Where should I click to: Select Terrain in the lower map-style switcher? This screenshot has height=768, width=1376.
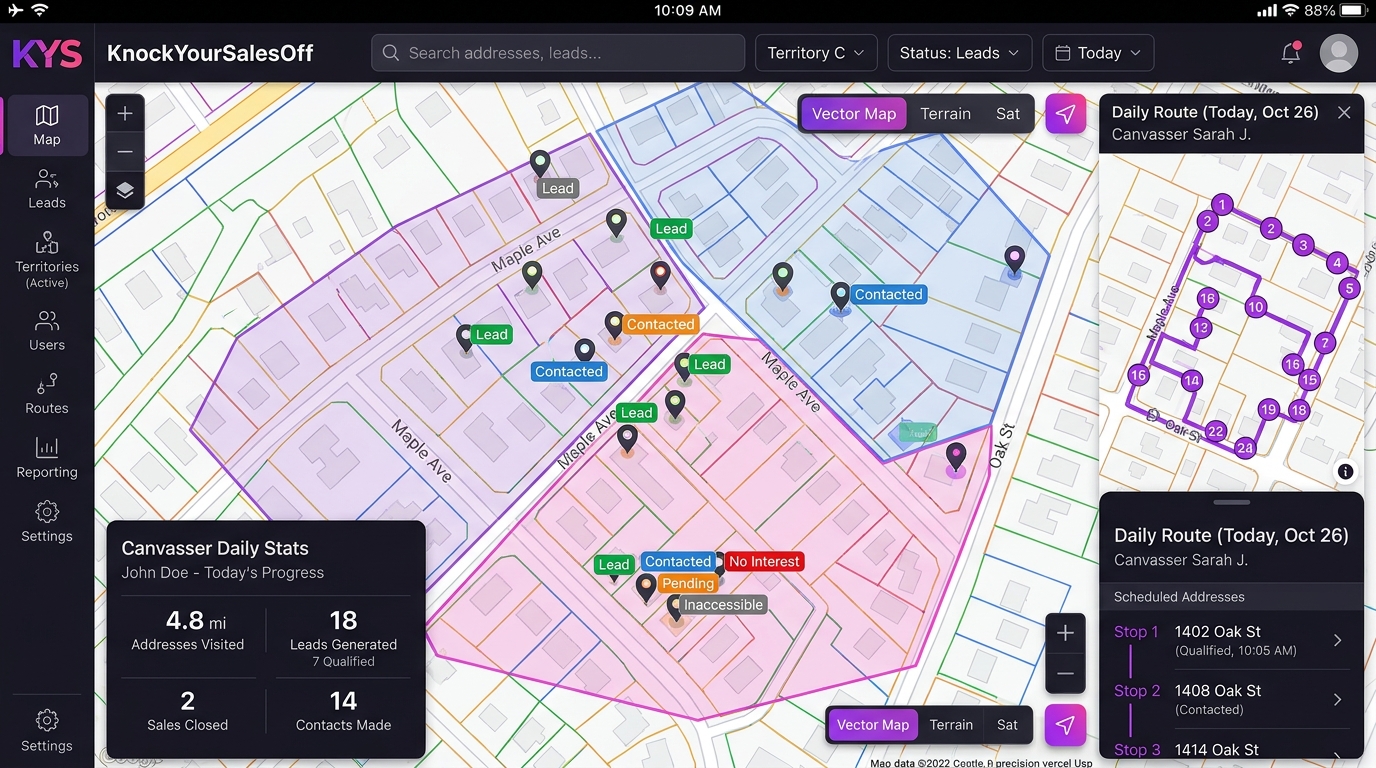point(951,725)
